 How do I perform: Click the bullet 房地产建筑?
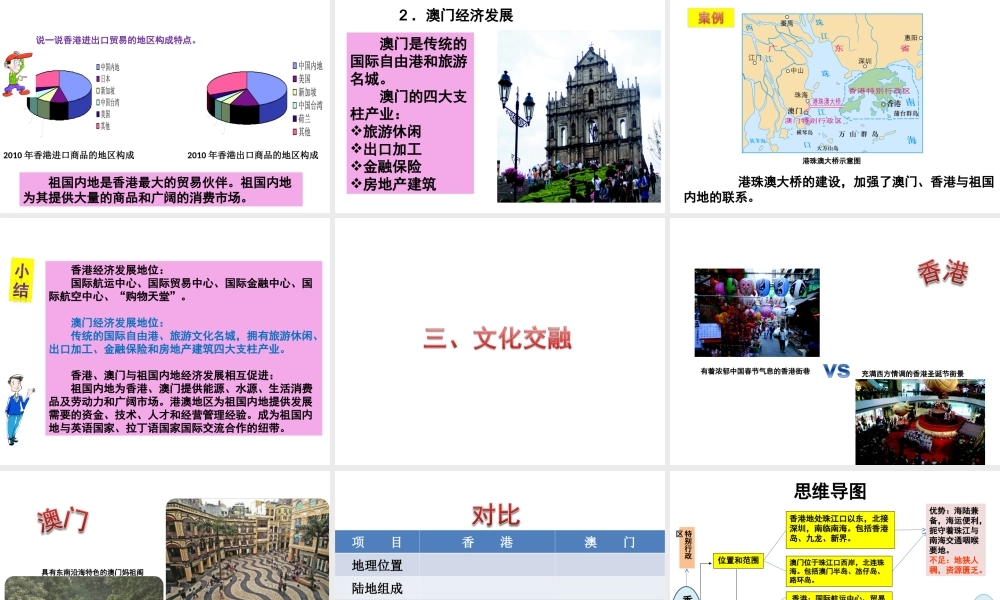[x=393, y=184]
